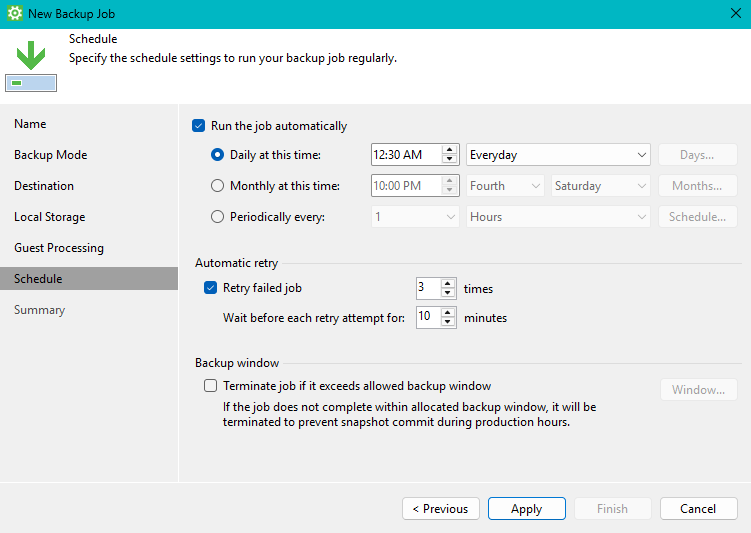The width and height of the screenshot is (751, 533).
Task: Disable the Retry failed job checkbox
Action: click(x=210, y=288)
